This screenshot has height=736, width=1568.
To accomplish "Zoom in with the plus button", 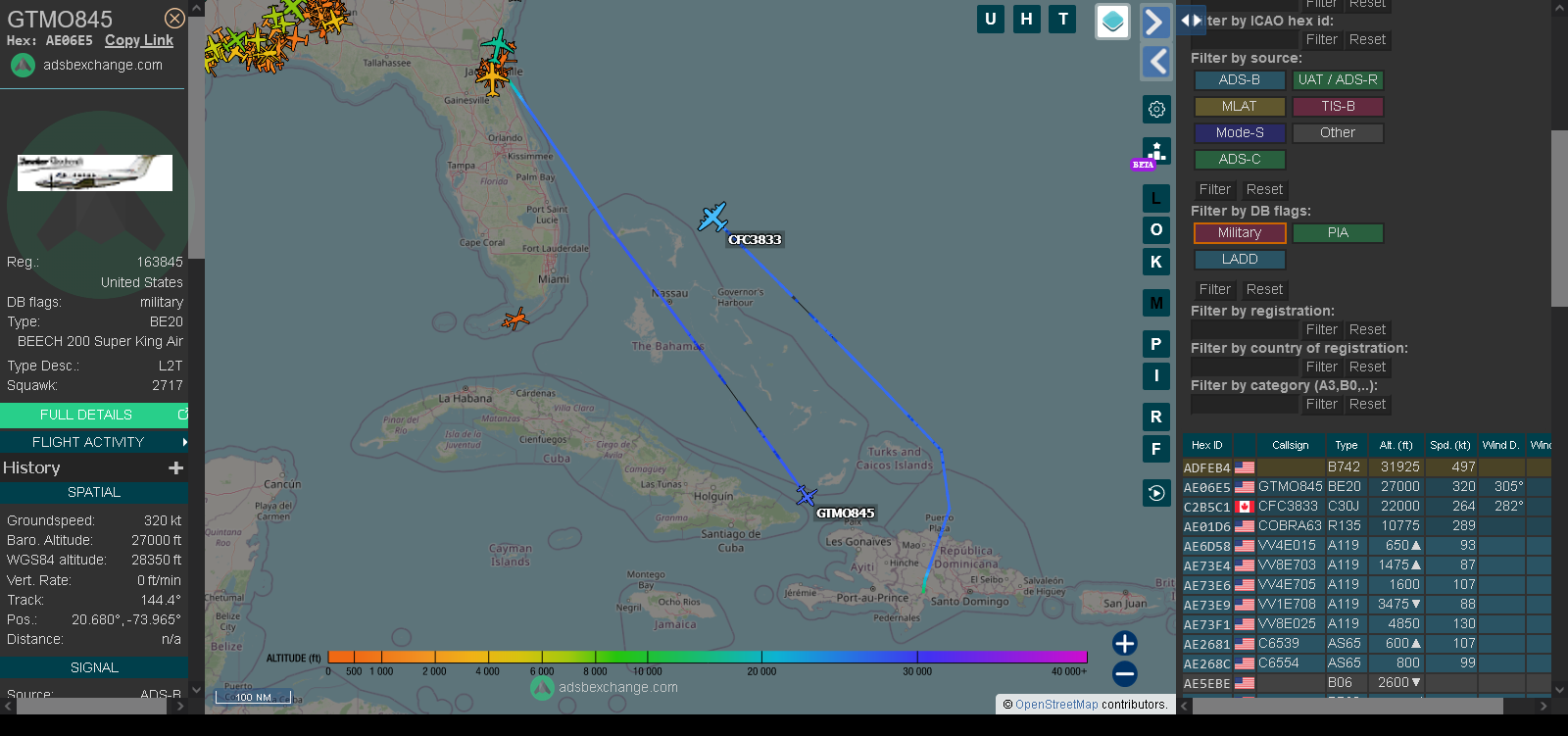I will [x=1125, y=643].
